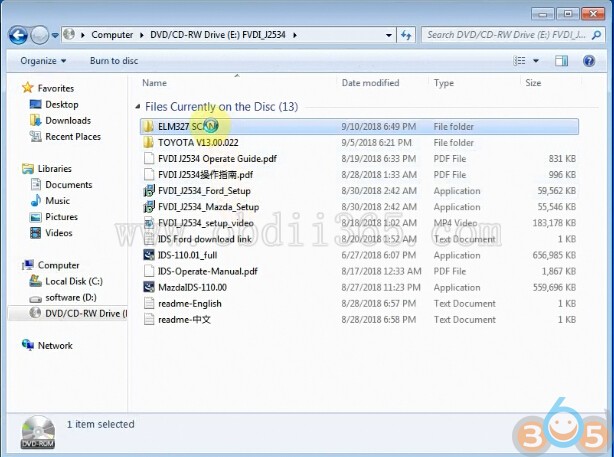Open Videos library in the sidebar

tap(59, 233)
